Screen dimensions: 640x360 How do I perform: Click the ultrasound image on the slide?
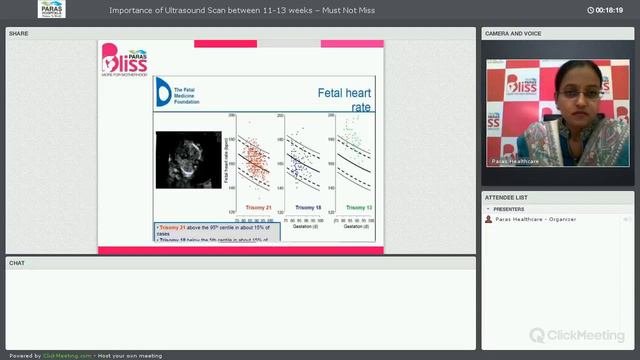[x=189, y=160]
